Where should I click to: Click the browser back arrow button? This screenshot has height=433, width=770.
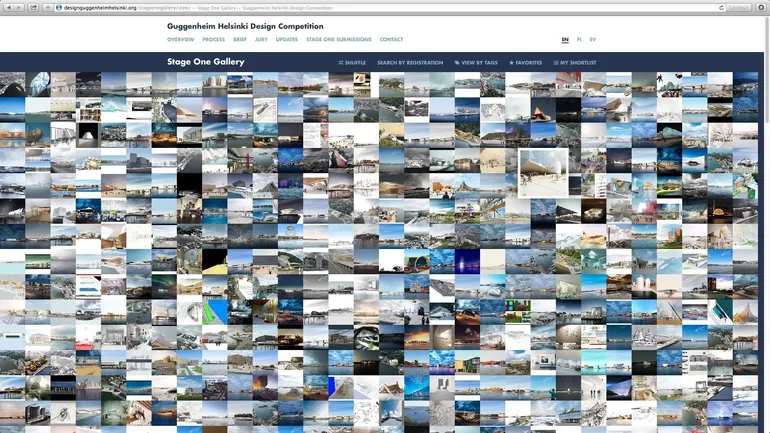click(x=8, y=7)
